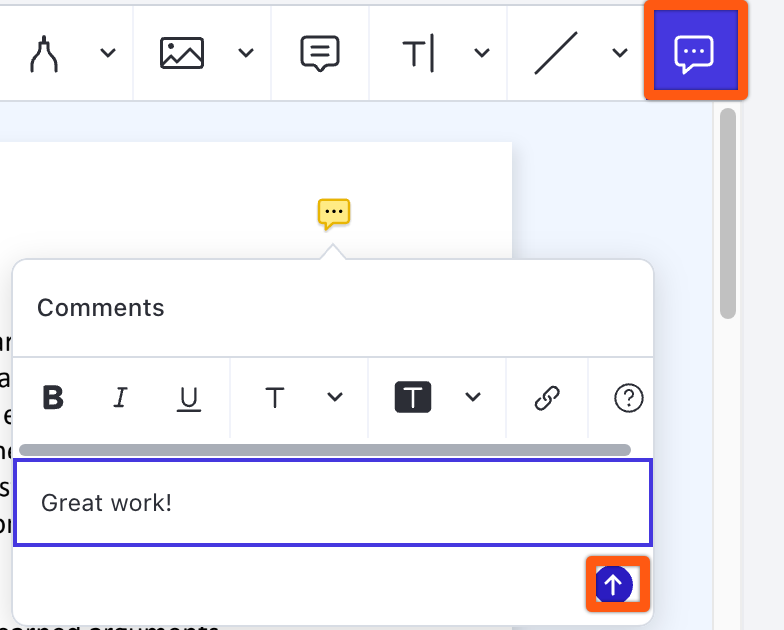Expand the text color dropdown in comments
This screenshot has width=784, height=630.
pos(335,398)
